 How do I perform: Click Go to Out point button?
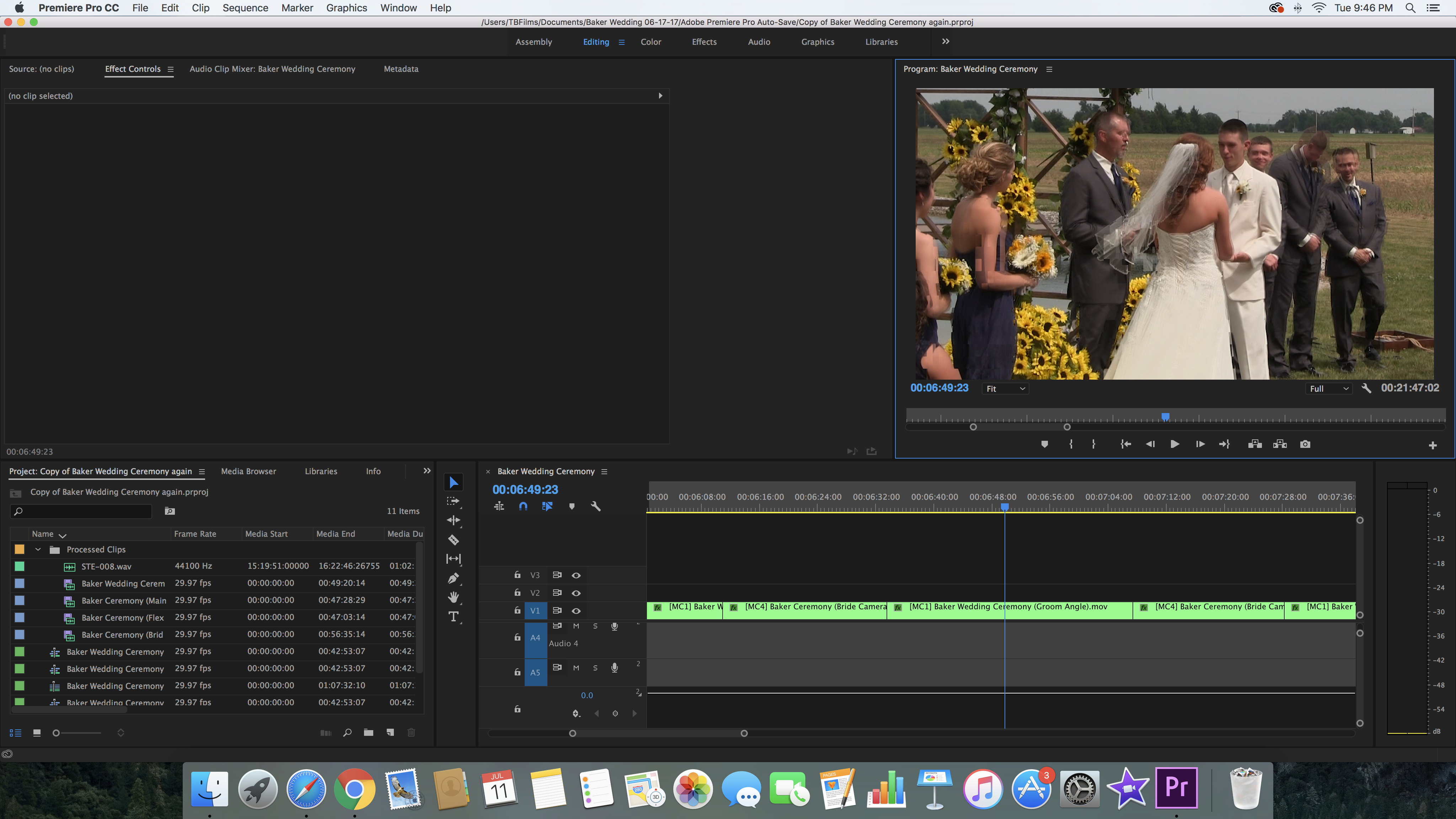pyautogui.click(x=1224, y=444)
